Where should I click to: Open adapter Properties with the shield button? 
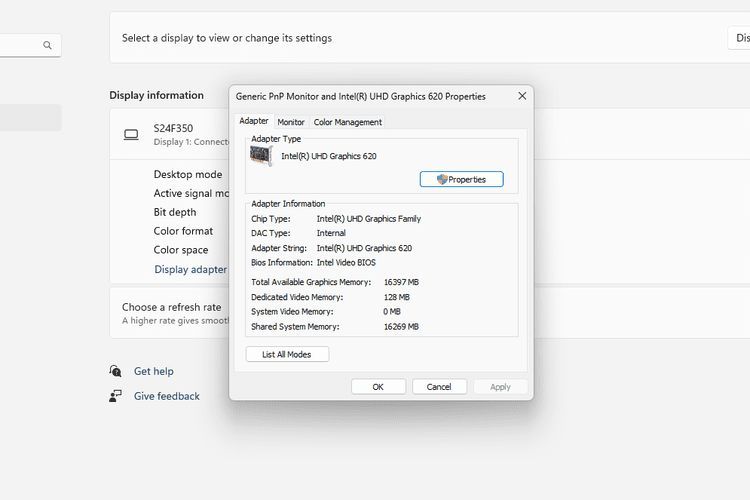pyautogui.click(x=461, y=179)
